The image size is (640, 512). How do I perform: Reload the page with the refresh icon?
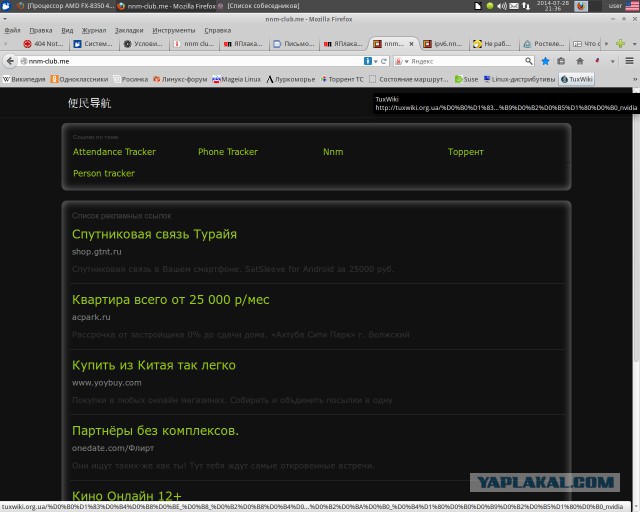(x=384, y=61)
